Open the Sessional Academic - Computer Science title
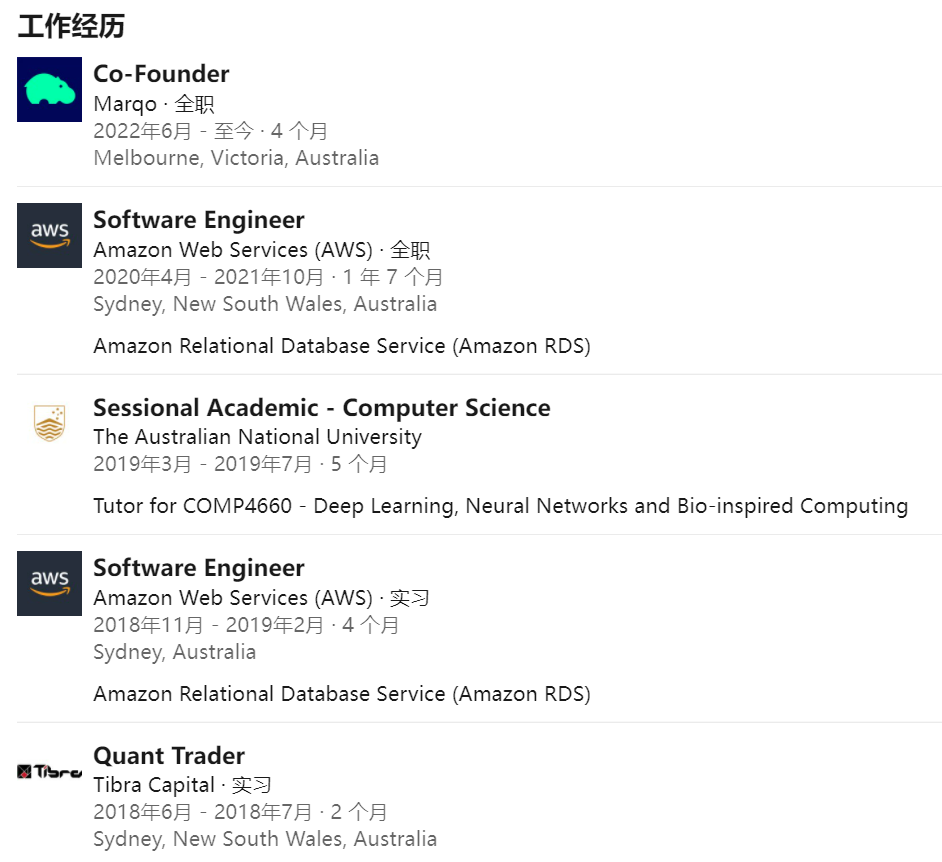Image resolution: width=942 pixels, height=862 pixels. pyautogui.click(x=321, y=408)
